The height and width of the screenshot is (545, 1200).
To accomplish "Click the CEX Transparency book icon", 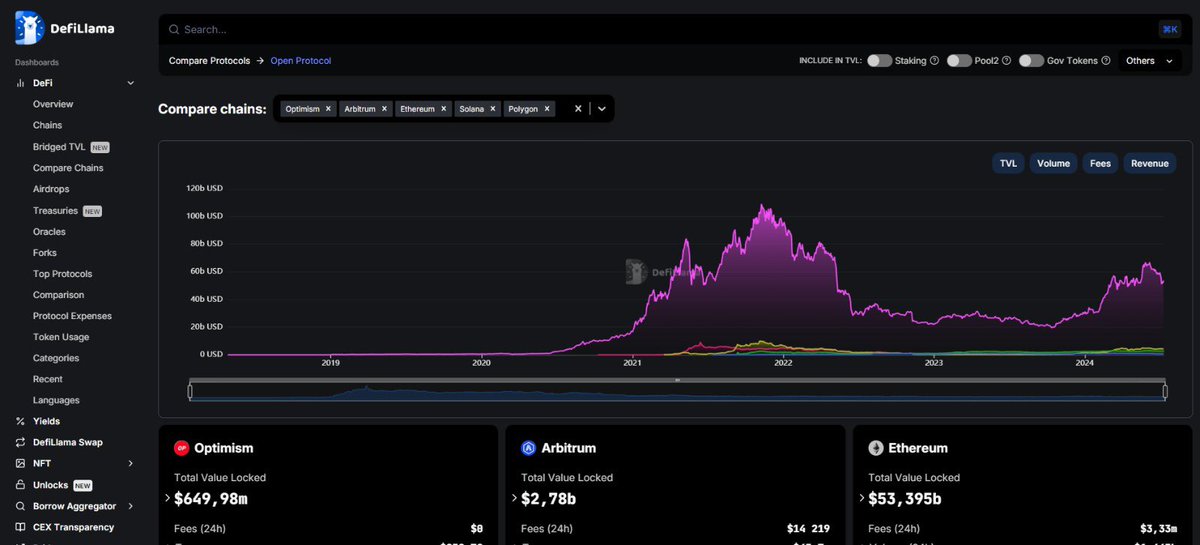I will pos(21,527).
